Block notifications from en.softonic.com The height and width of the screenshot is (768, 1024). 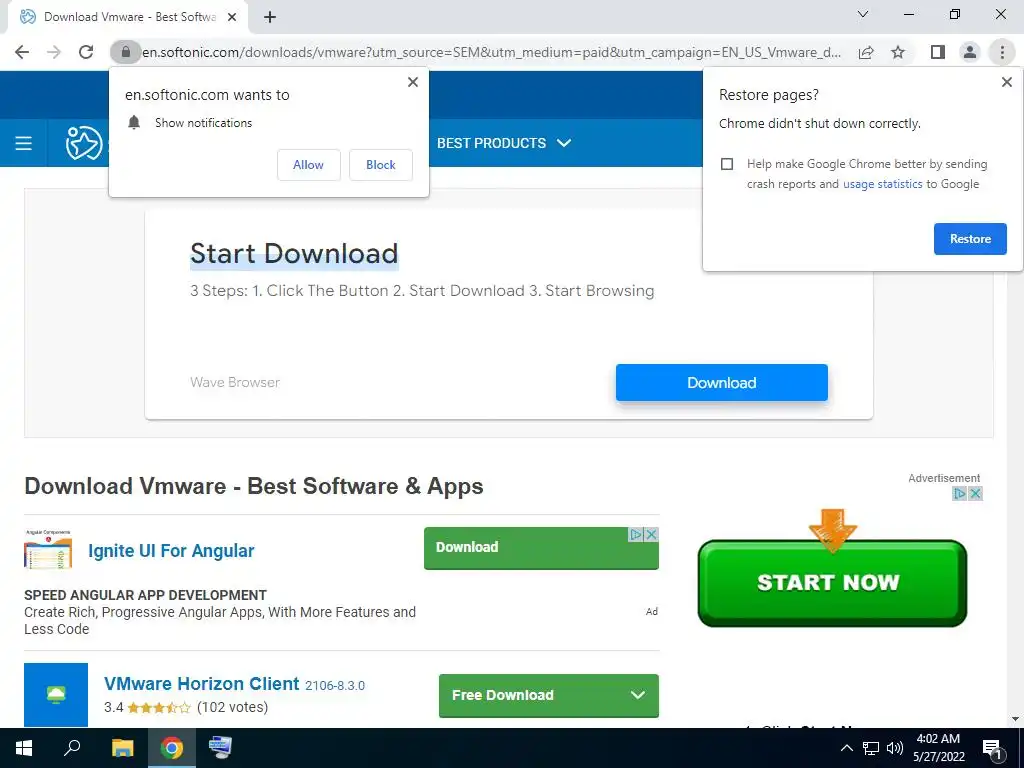pos(381,165)
